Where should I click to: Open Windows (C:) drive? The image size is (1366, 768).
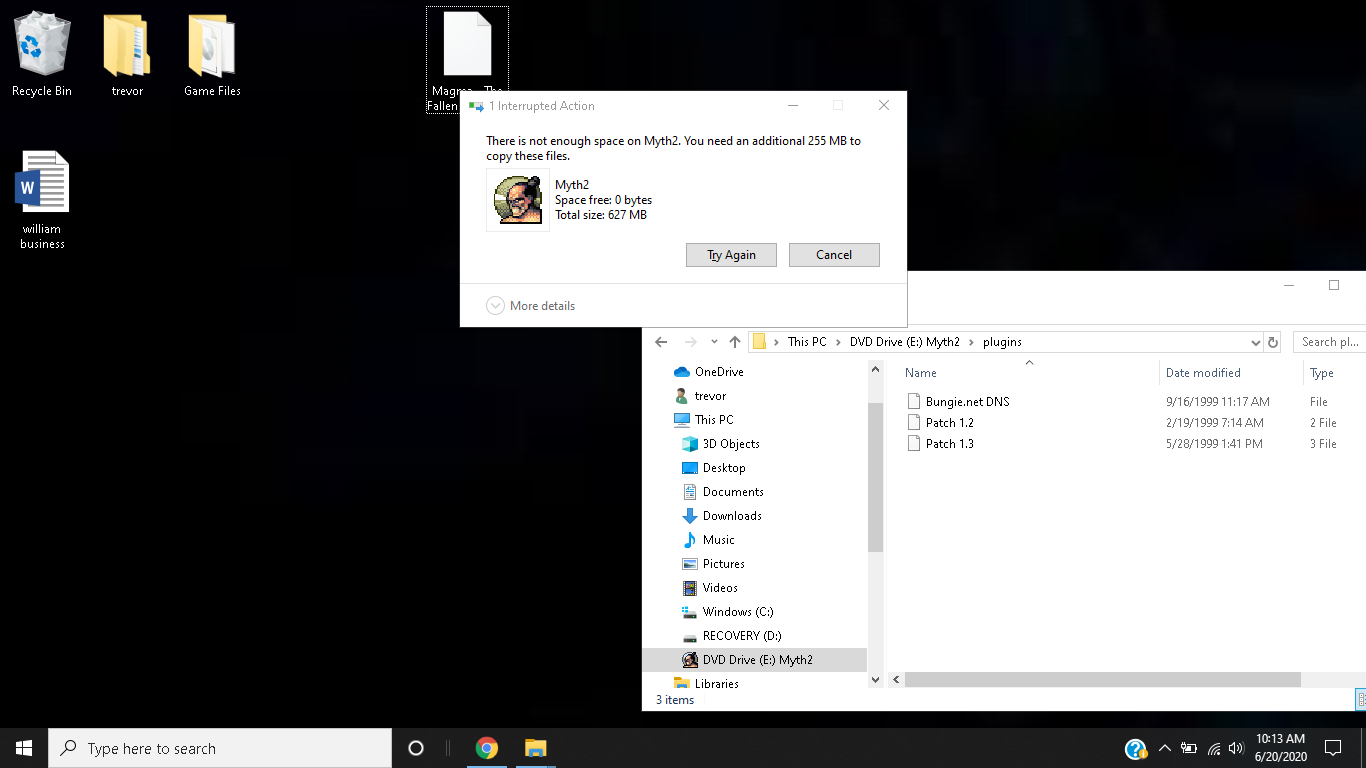point(728,612)
